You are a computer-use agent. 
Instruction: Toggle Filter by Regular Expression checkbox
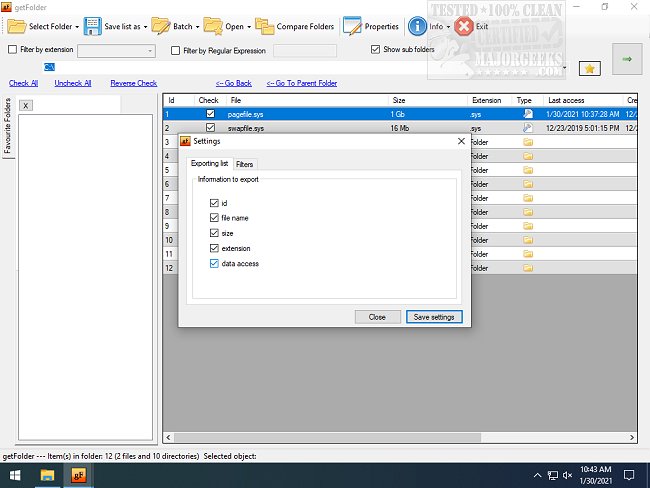coord(175,51)
